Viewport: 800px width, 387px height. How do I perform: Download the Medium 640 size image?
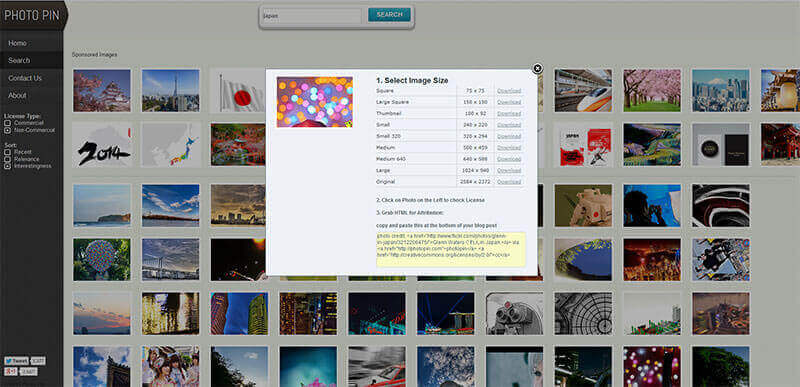pyautogui.click(x=509, y=159)
